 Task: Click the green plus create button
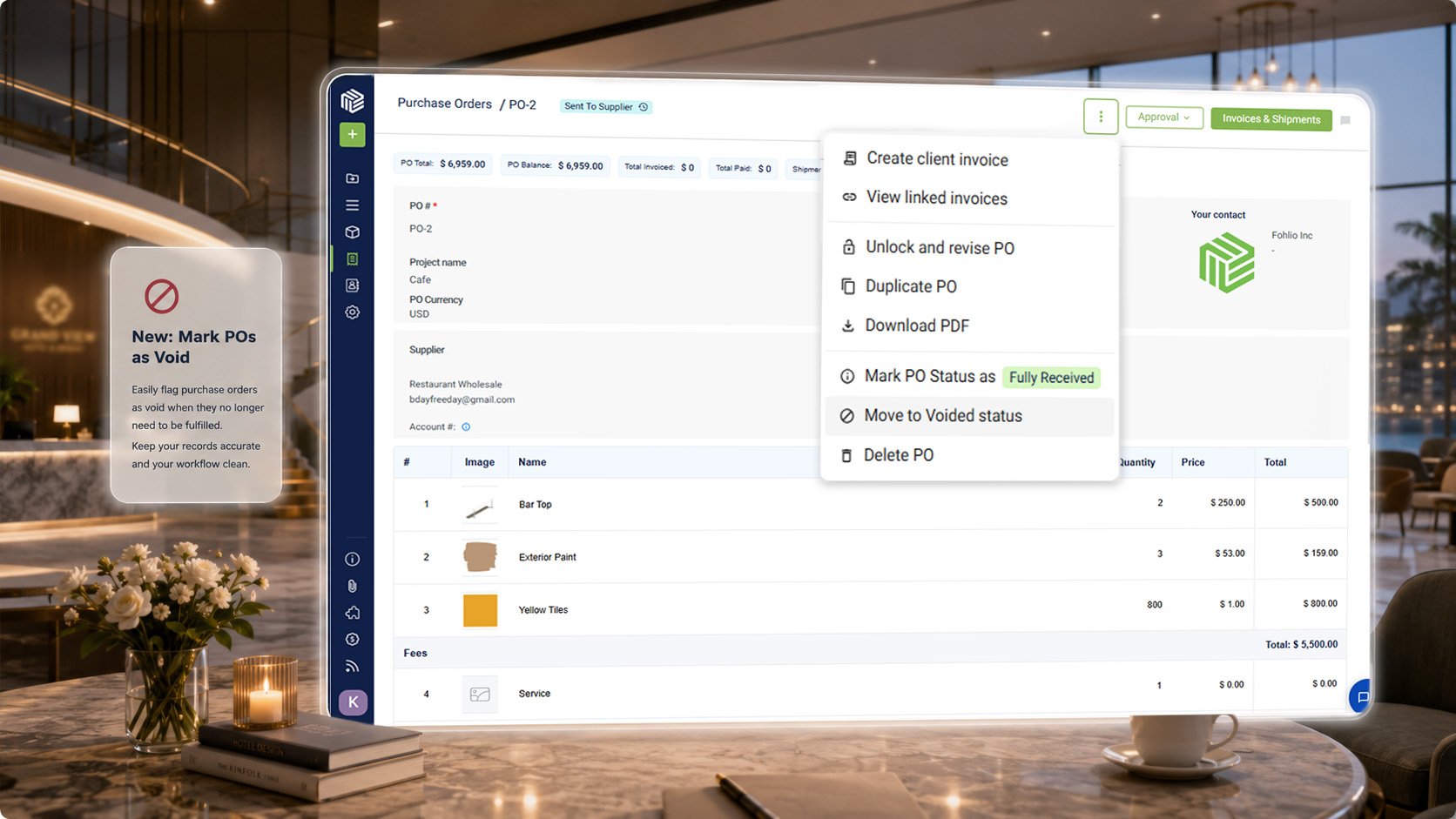coord(352,134)
